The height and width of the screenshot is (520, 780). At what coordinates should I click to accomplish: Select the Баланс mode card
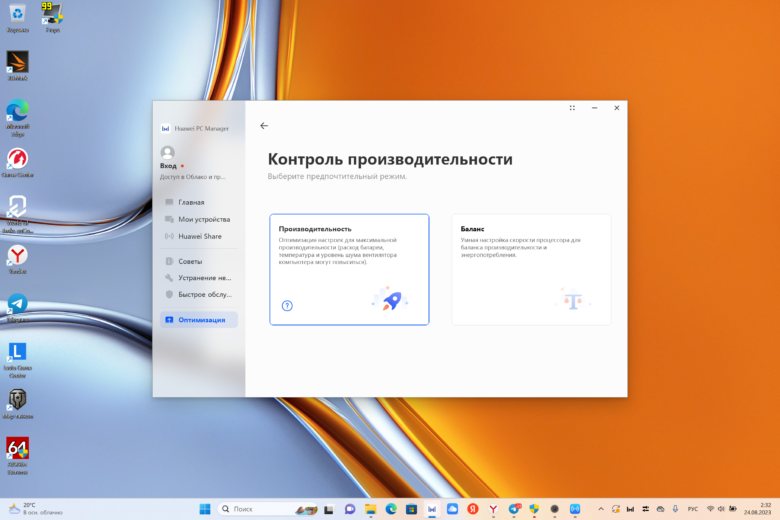(531, 269)
